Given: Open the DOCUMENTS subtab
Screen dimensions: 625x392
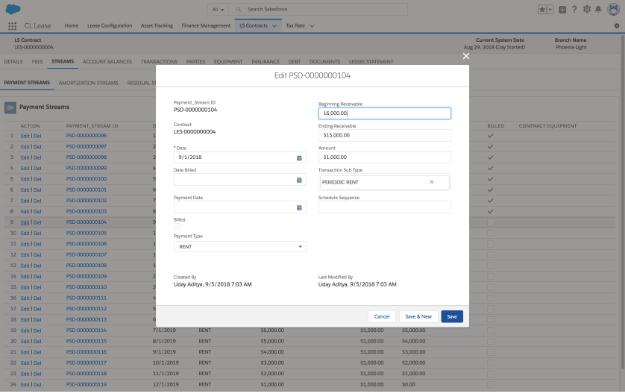Looking at the screenshot, I should [x=324, y=62].
